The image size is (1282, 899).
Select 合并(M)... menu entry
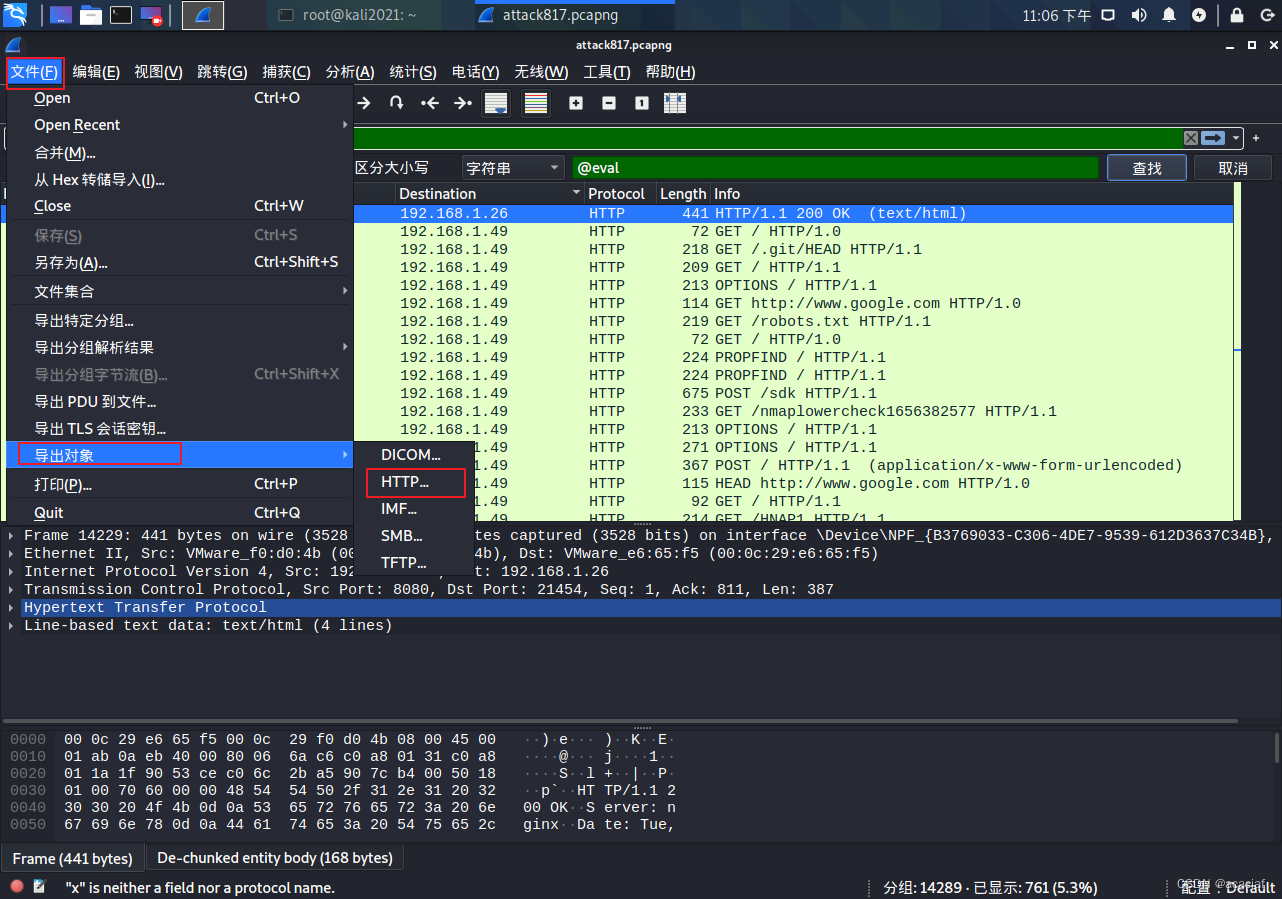[x=180, y=153]
